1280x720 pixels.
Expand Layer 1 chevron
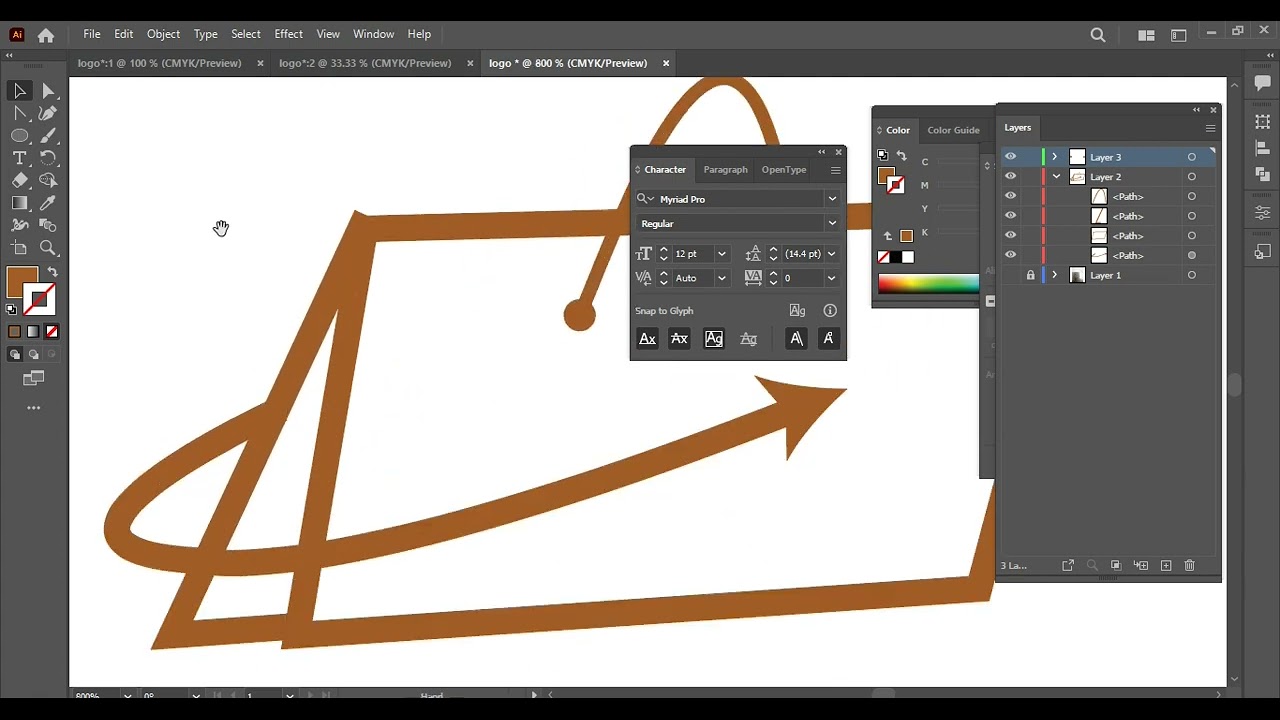[1054, 275]
